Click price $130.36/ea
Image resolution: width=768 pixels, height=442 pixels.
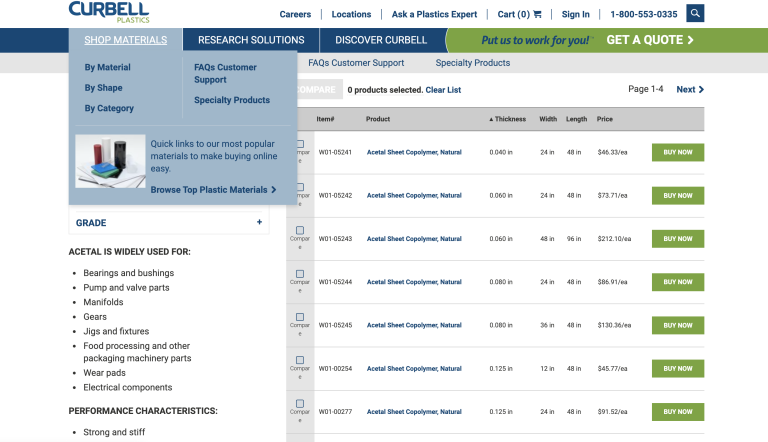(x=614, y=325)
